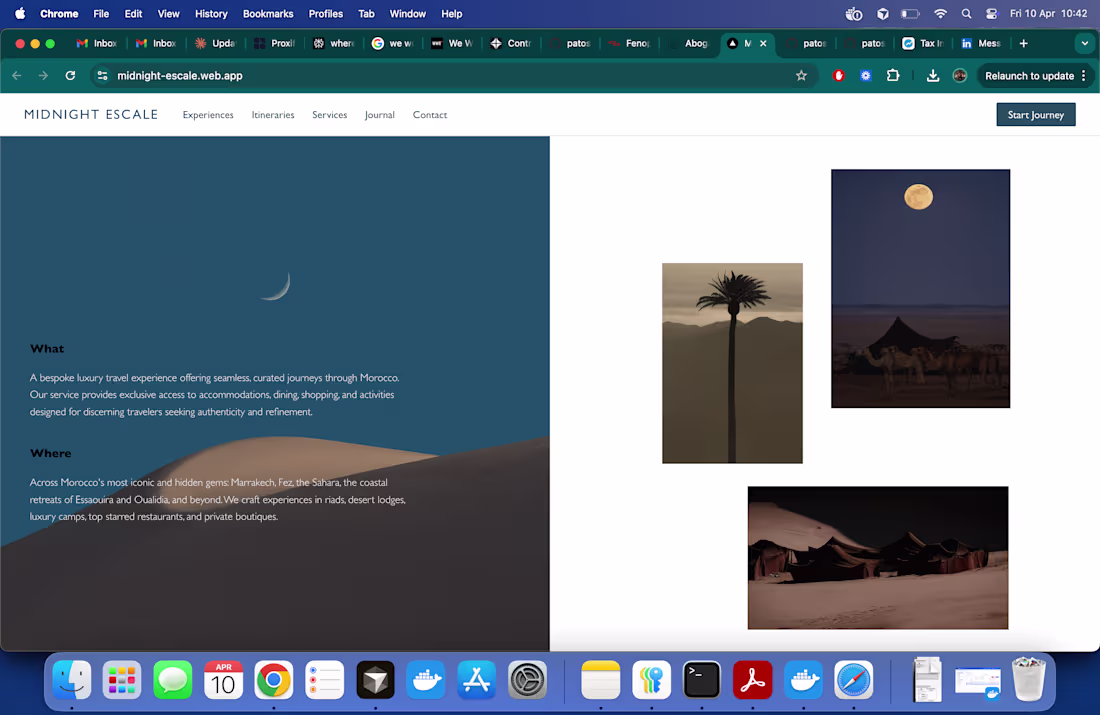Open the Downloads icon in the toolbar
Viewport: 1100px width, 715px height.
[x=932, y=75]
